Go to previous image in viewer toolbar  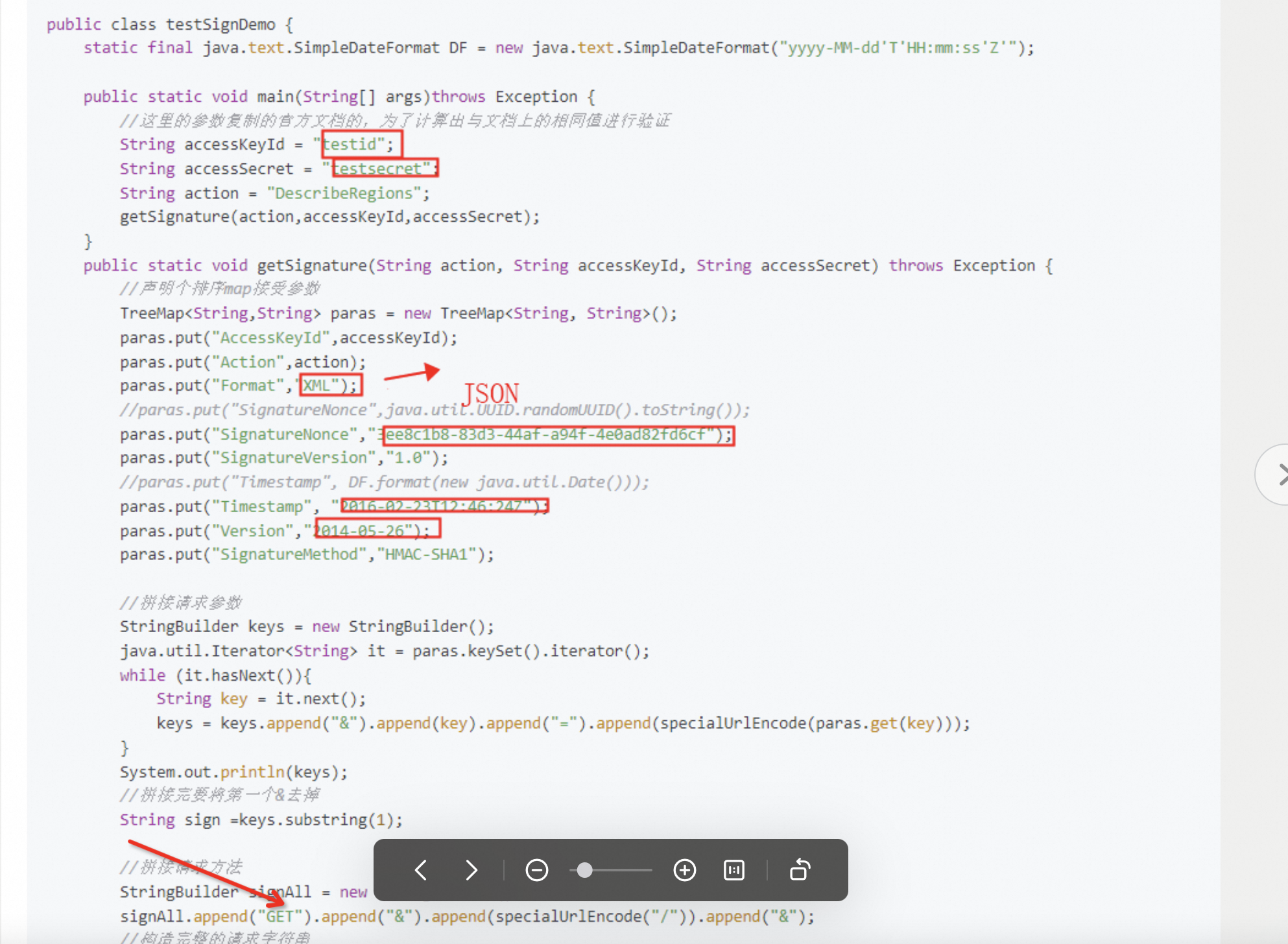[421, 870]
